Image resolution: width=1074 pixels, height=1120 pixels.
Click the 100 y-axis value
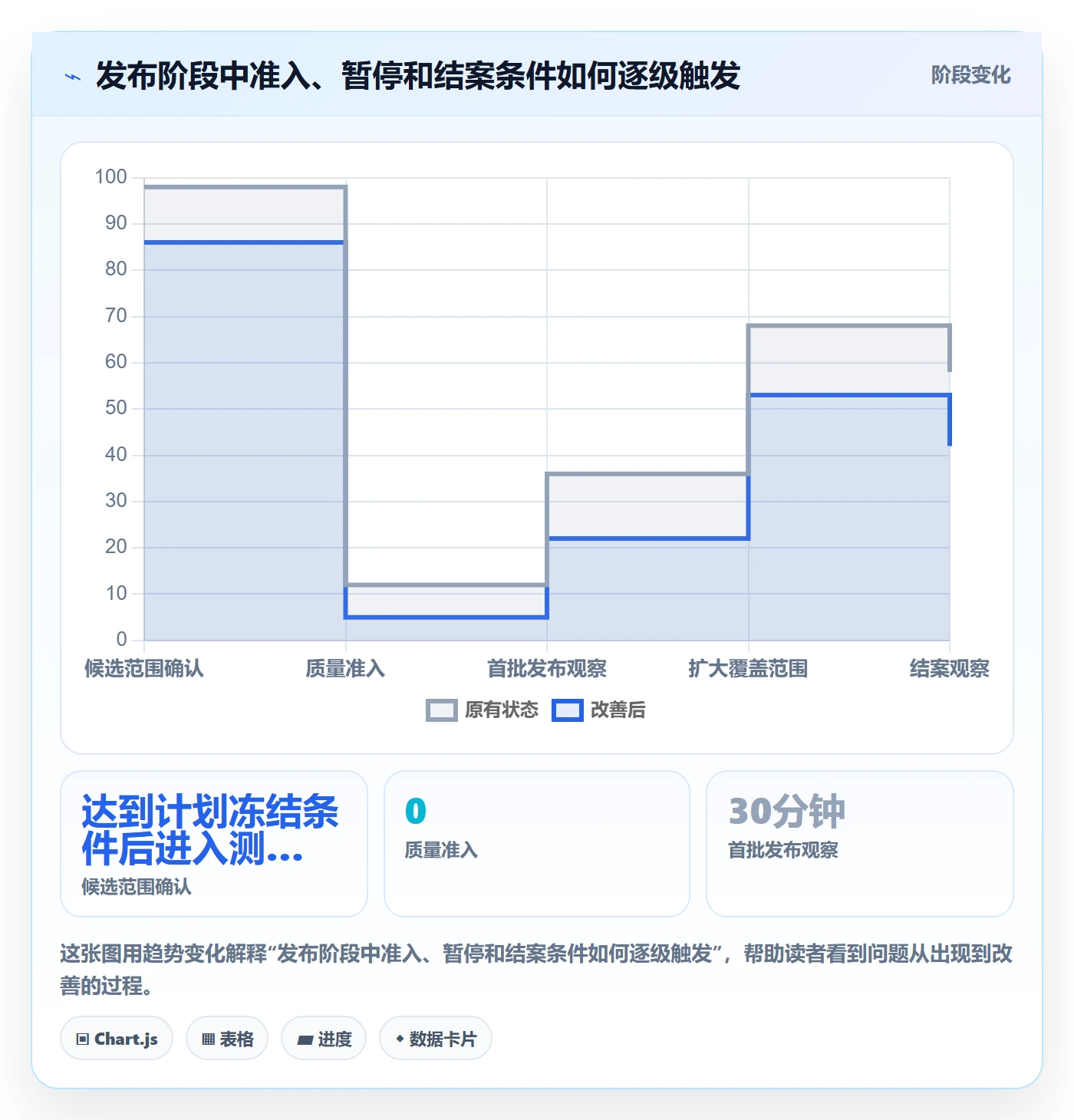pyautogui.click(x=110, y=177)
